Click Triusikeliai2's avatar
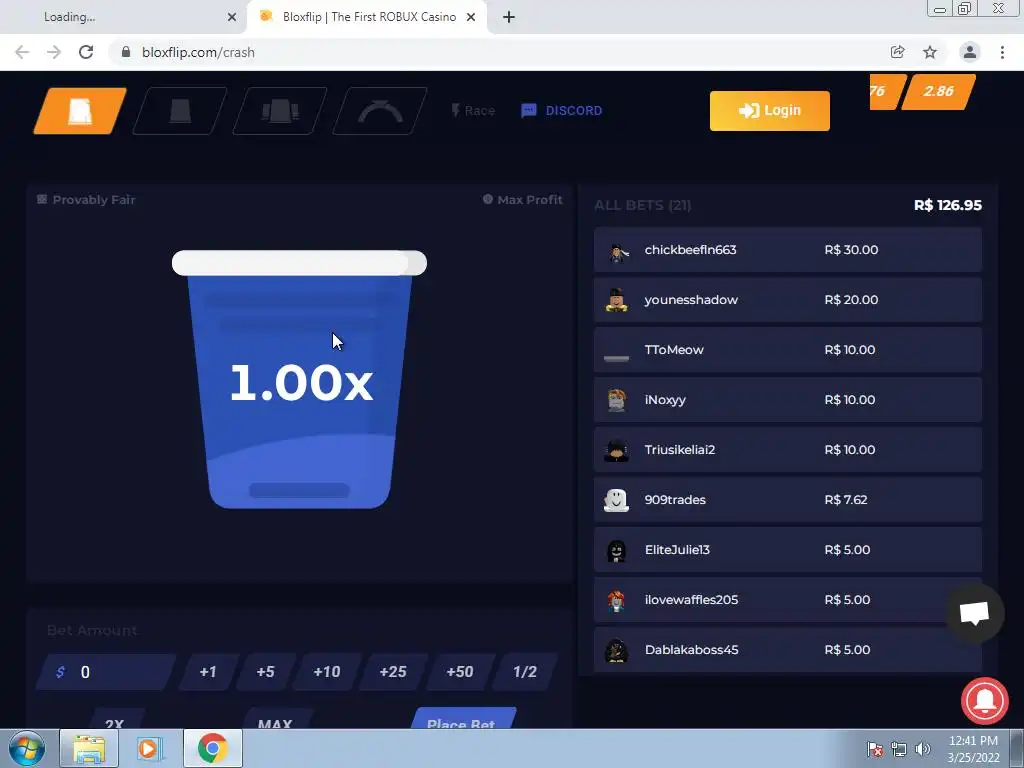1024x768 pixels. pos(616,450)
